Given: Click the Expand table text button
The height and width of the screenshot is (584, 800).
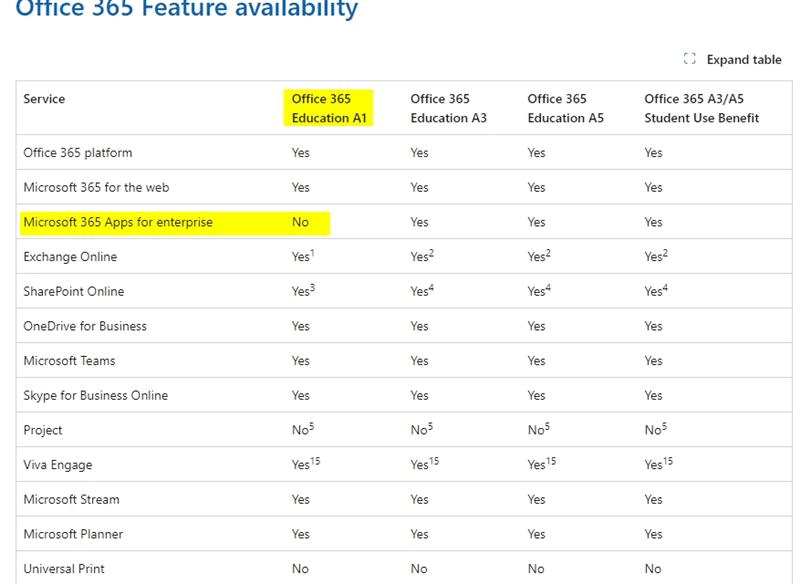Looking at the screenshot, I should [743, 60].
